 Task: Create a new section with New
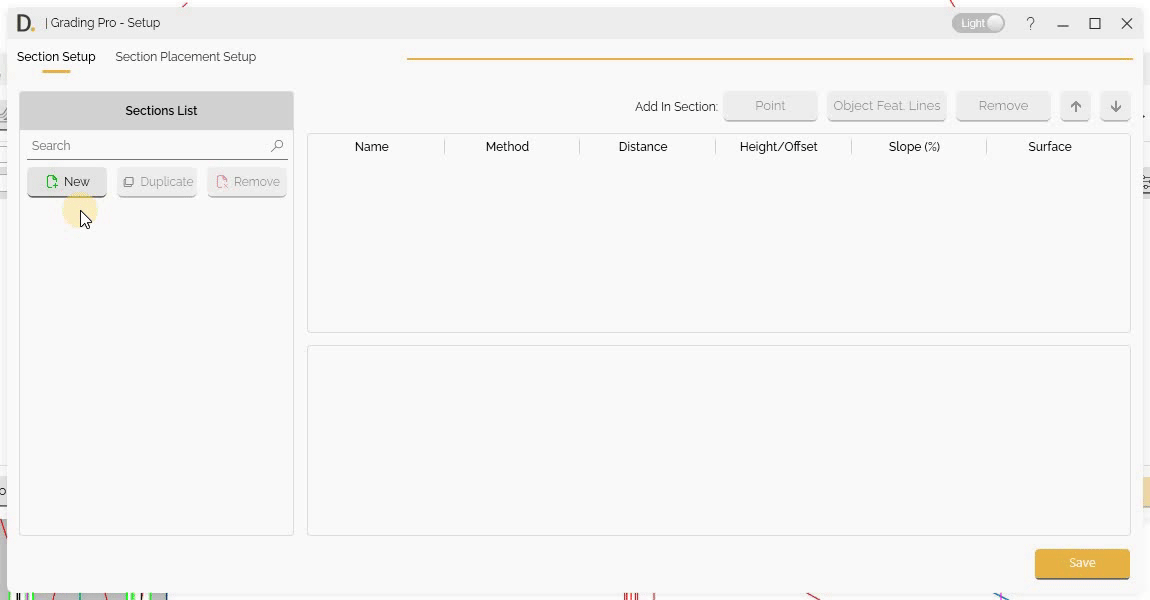coord(67,182)
